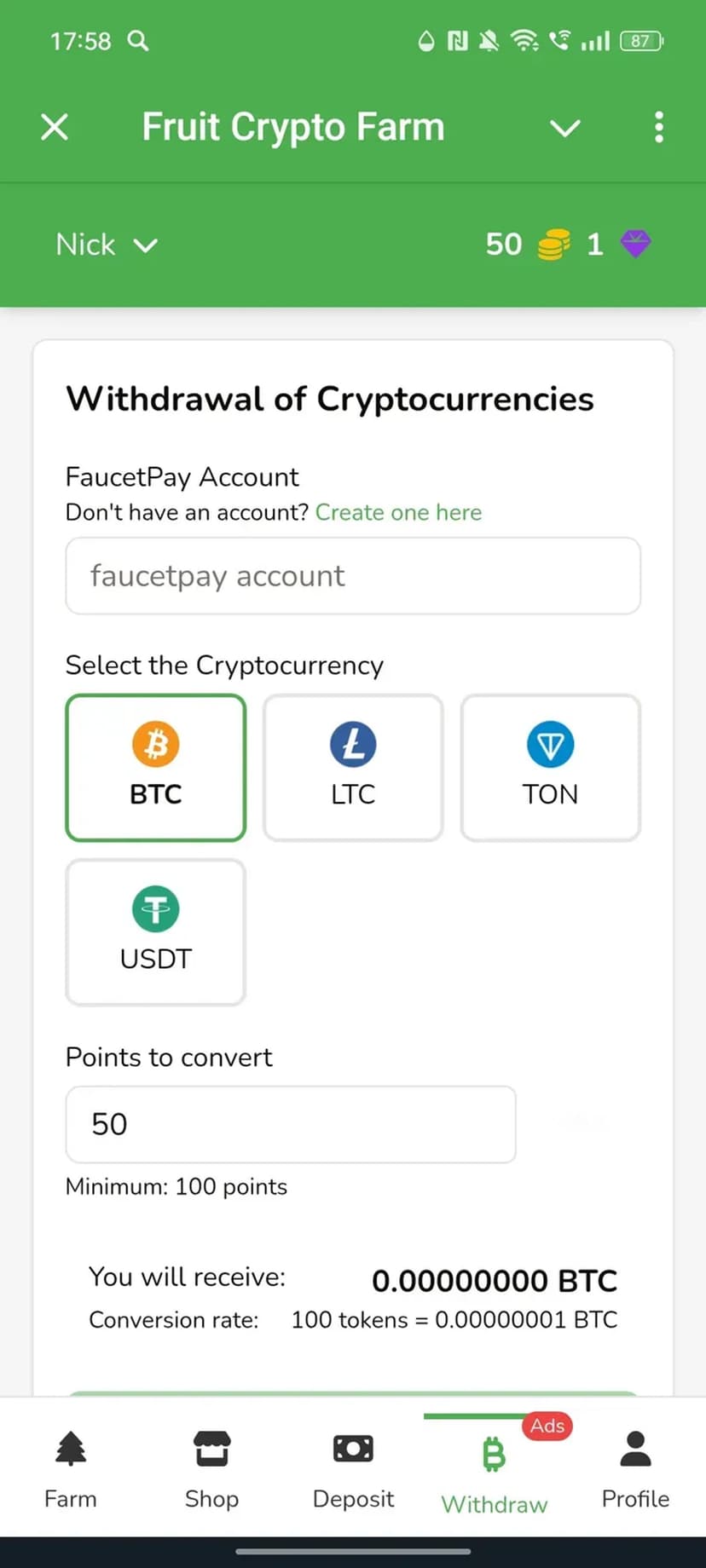Open the three-dot options menu

[658, 128]
